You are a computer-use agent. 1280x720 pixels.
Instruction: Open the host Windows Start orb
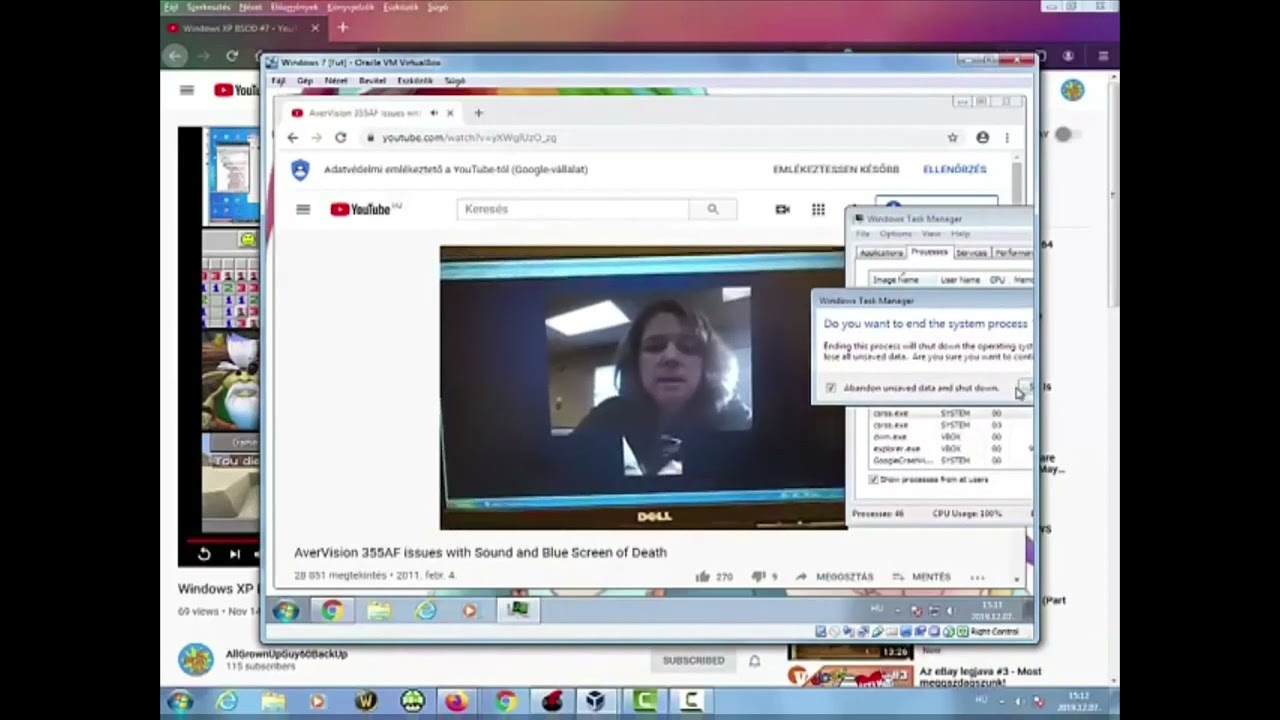180,702
